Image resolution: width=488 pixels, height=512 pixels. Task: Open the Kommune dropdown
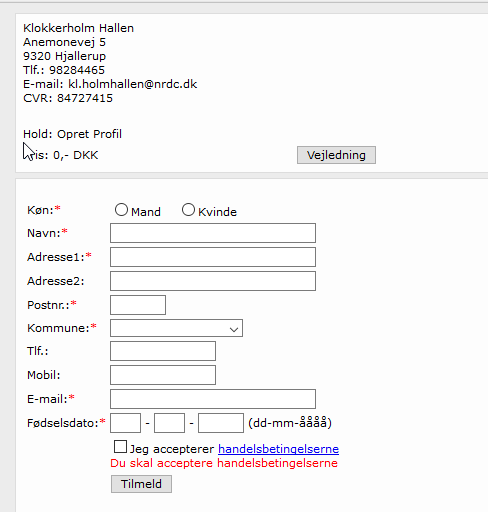click(x=176, y=328)
